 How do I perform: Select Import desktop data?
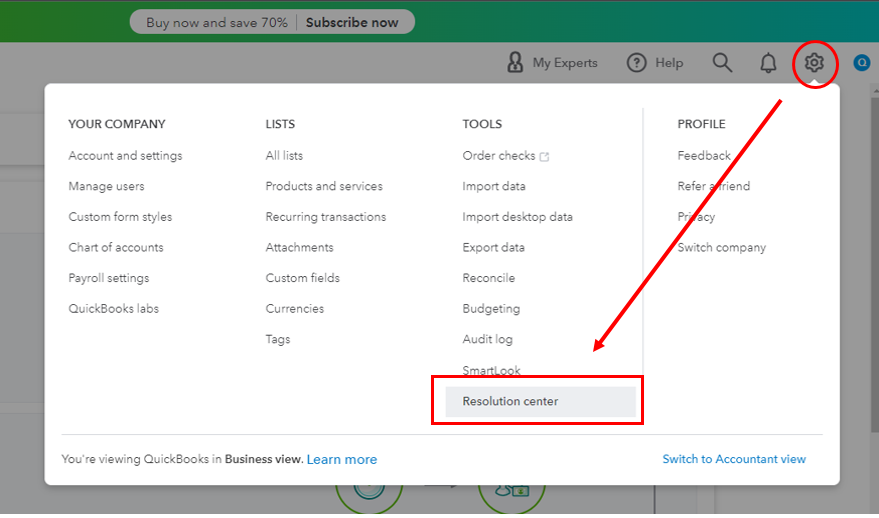tap(517, 217)
